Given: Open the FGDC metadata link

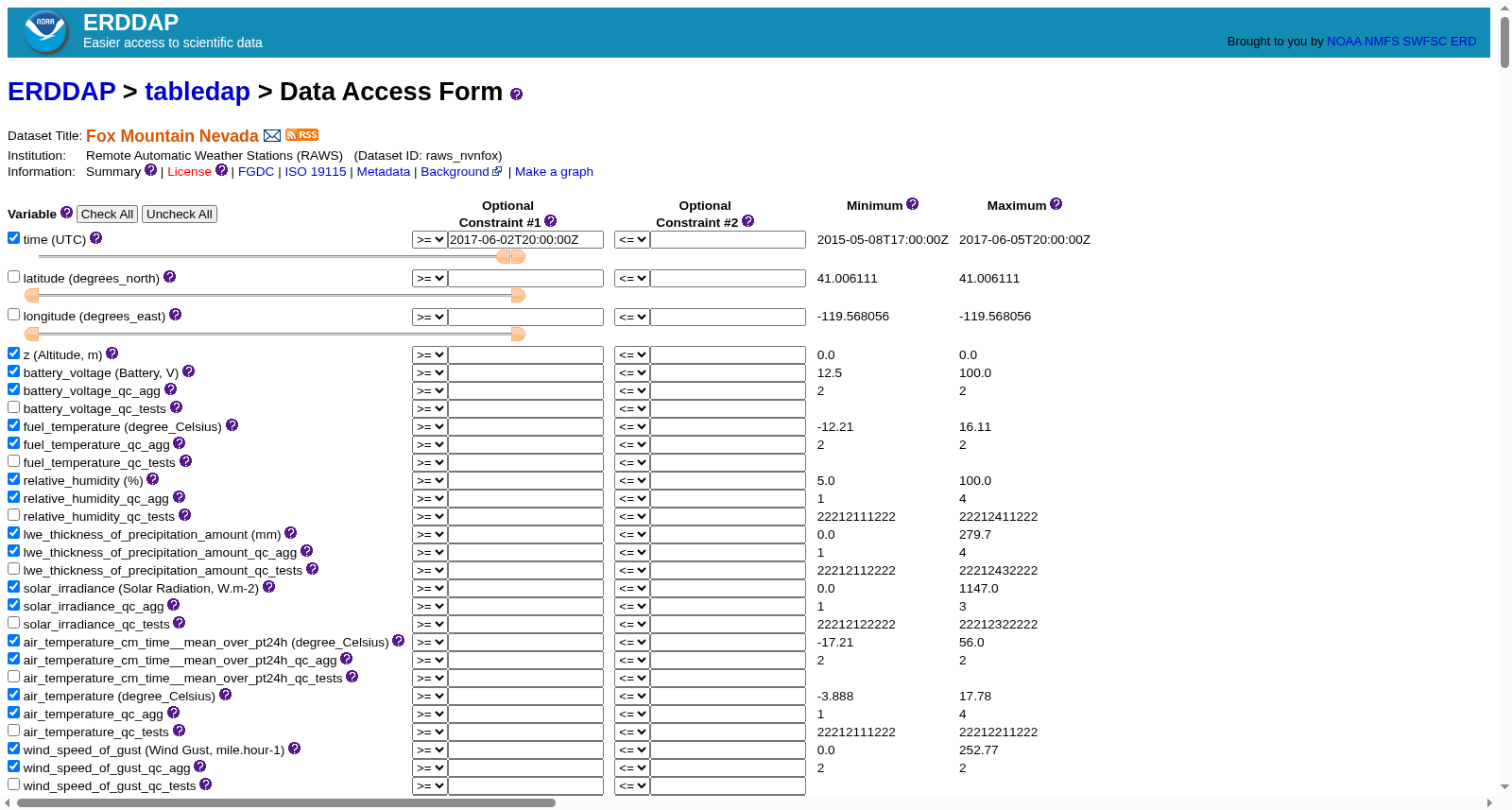Looking at the screenshot, I should pos(256,172).
